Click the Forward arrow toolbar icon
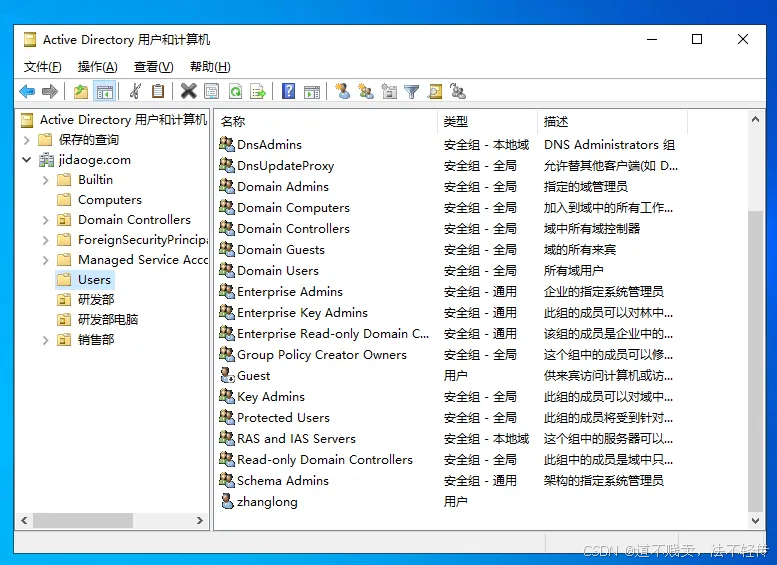 pyautogui.click(x=50, y=91)
